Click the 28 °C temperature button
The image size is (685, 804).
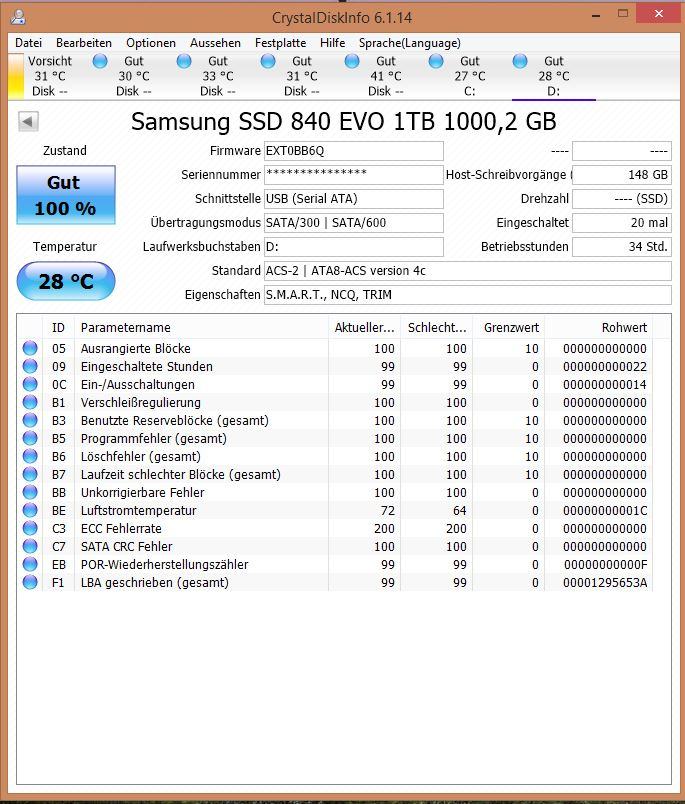tap(66, 281)
